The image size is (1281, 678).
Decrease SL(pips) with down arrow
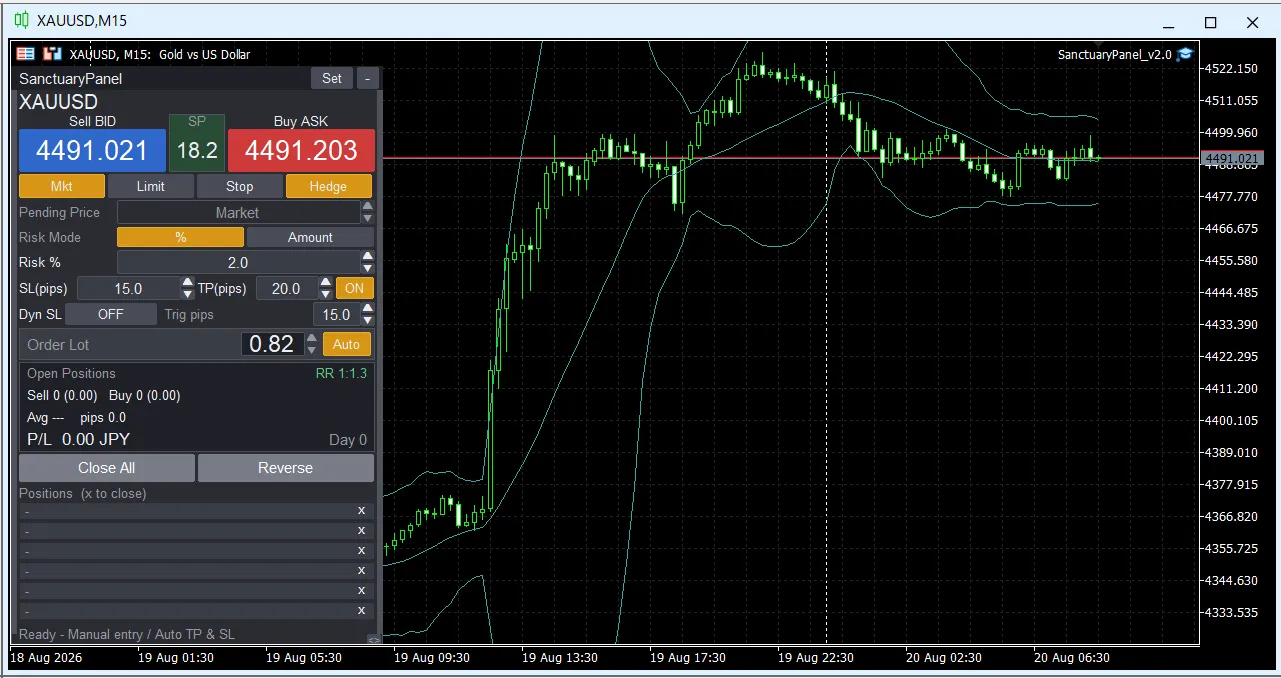[x=187, y=294]
